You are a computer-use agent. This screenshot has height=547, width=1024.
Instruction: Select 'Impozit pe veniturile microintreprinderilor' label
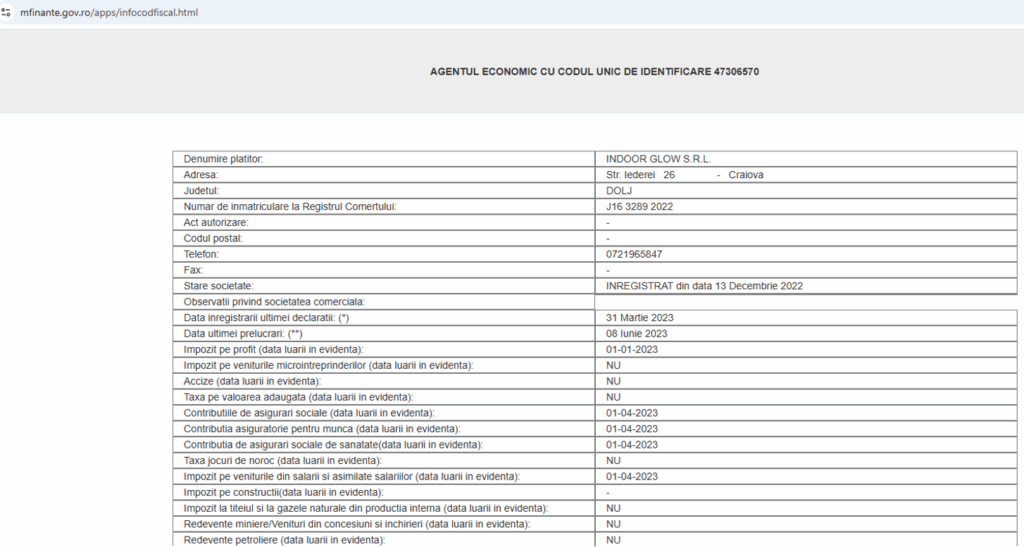coord(328,366)
